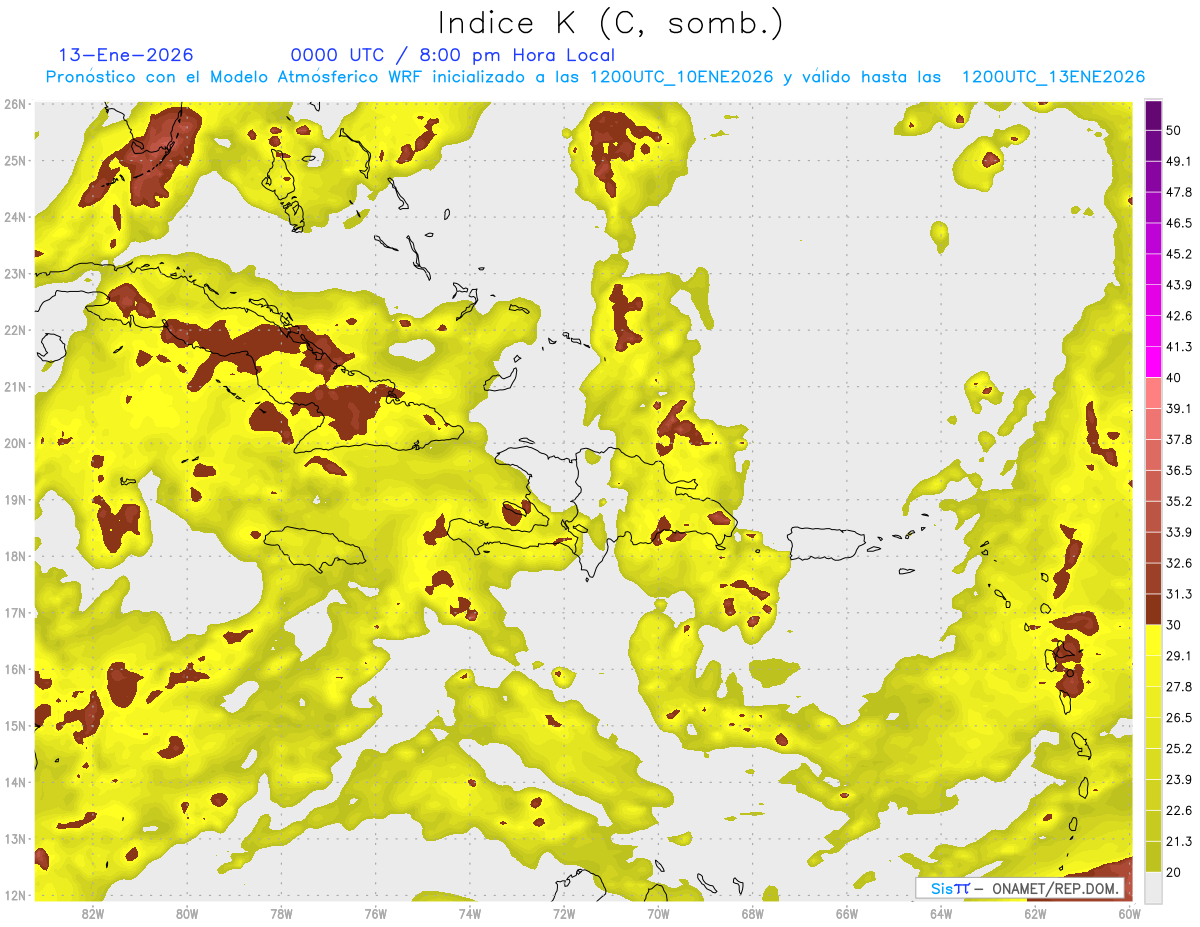Image resolution: width=1200 pixels, height=927 pixels.
Task: Click the colorbar value 43.9
Action: [1179, 285]
